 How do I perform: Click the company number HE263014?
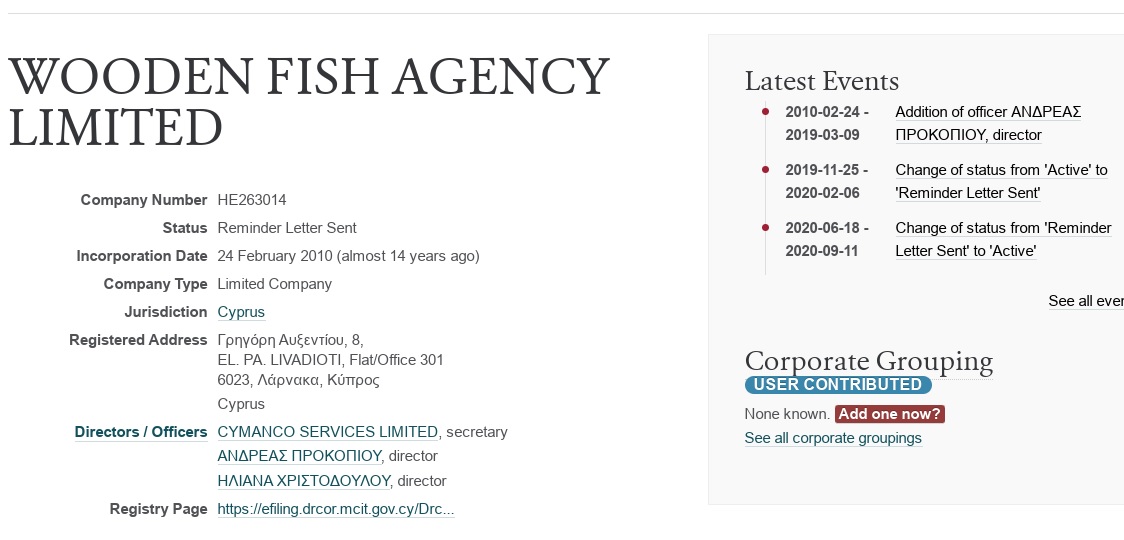pyautogui.click(x=252, y=200)
